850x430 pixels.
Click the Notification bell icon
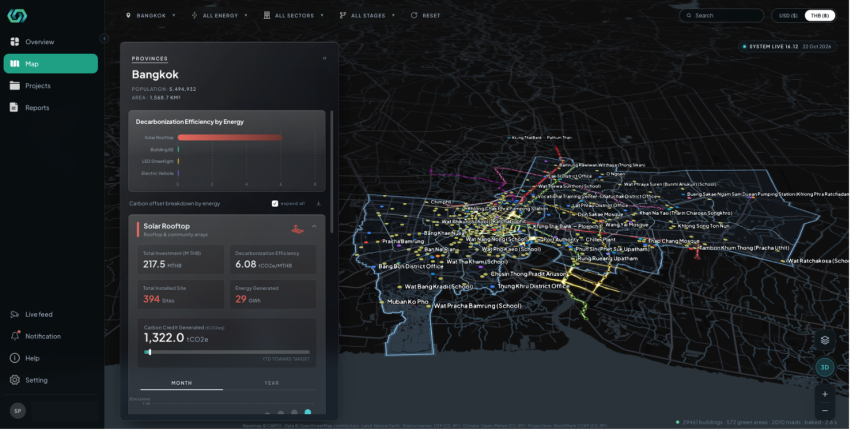[x=15, y=336]
